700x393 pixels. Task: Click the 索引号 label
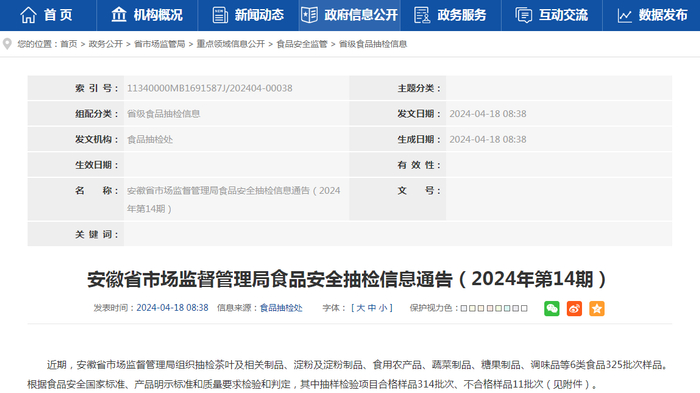point(96,88)
